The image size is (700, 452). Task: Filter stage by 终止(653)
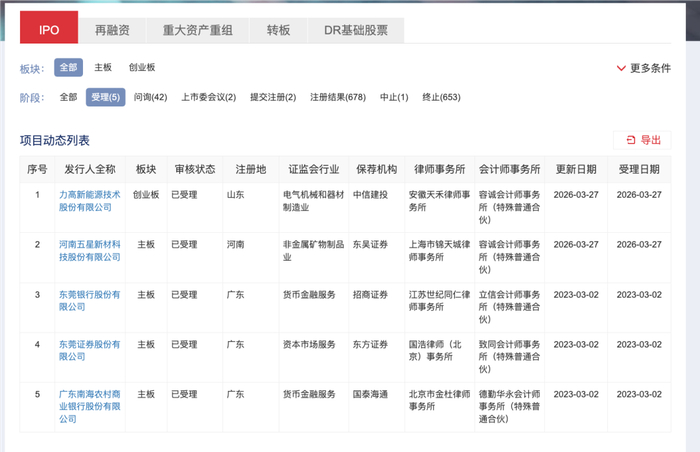[x=441, y=97]
